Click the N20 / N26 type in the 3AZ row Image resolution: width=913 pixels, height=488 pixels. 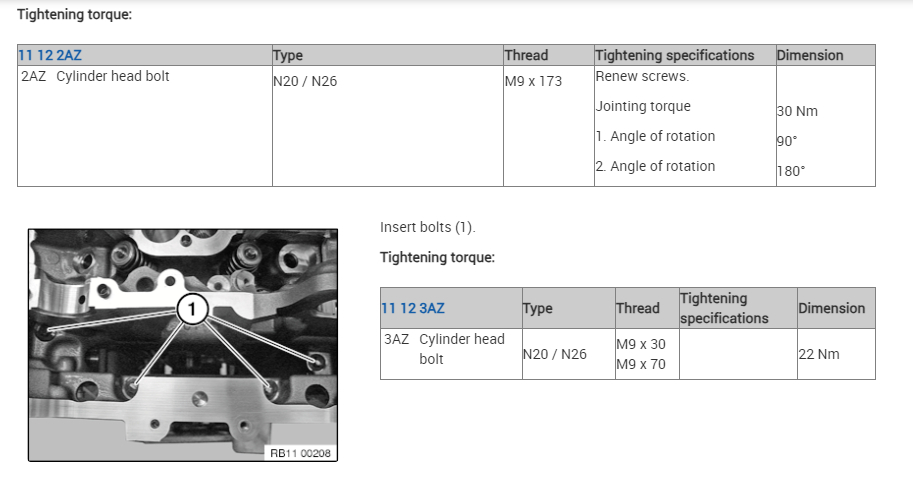[x=554, y=354]
